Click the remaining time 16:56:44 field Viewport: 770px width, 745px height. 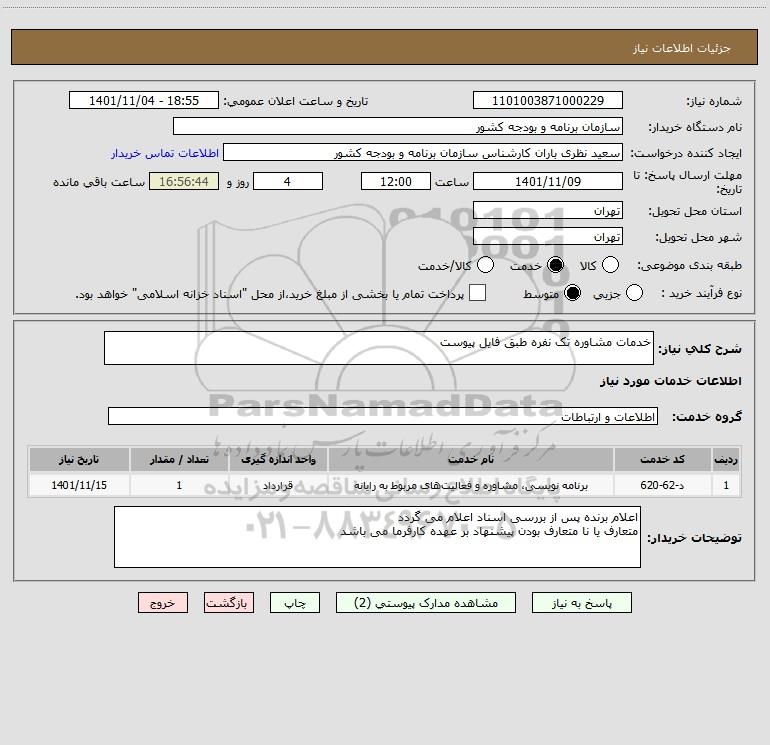184,181
